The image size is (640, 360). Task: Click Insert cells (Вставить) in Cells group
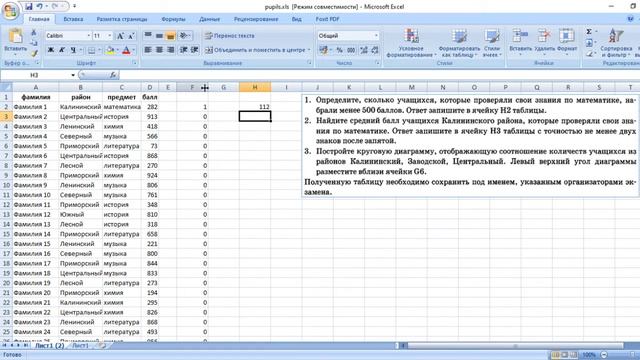pos(520,41)
